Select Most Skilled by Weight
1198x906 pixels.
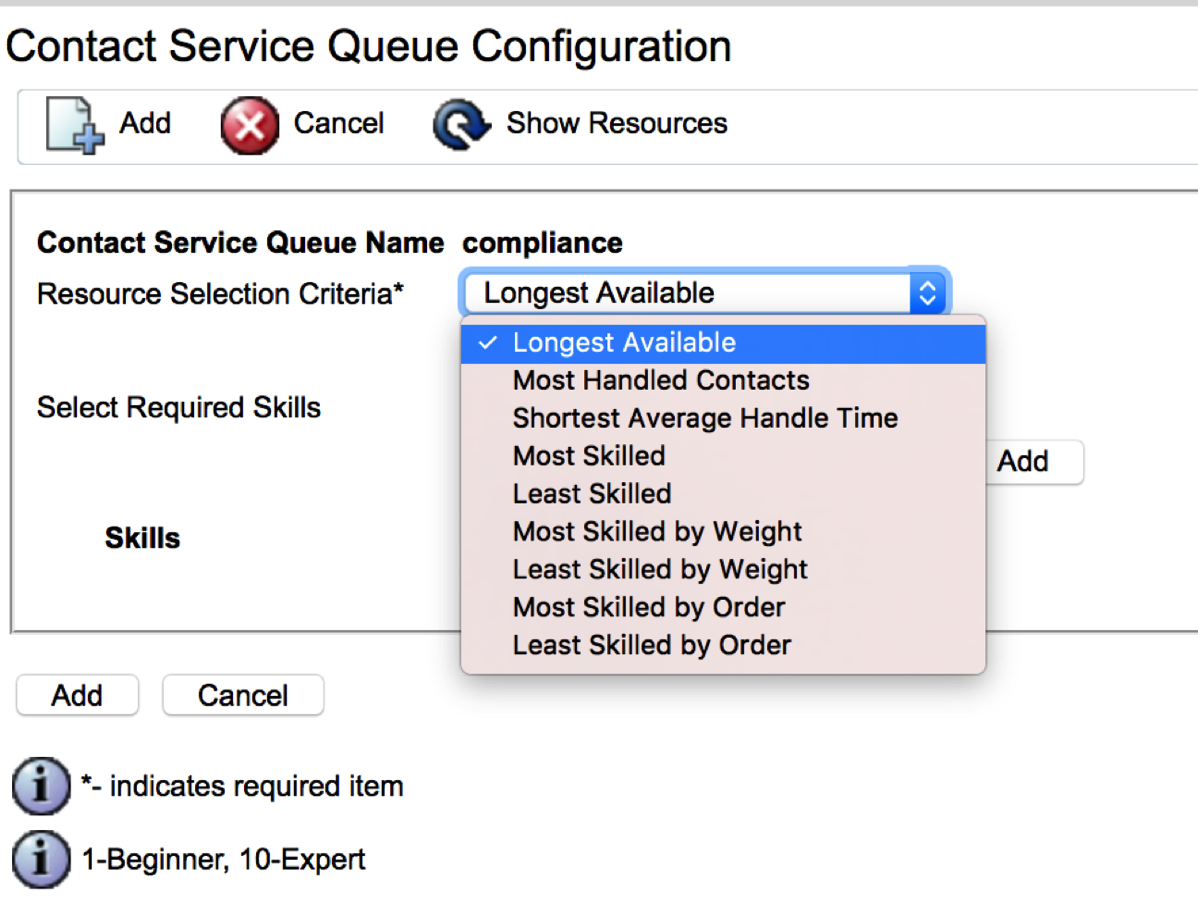(x=657, y=532)
